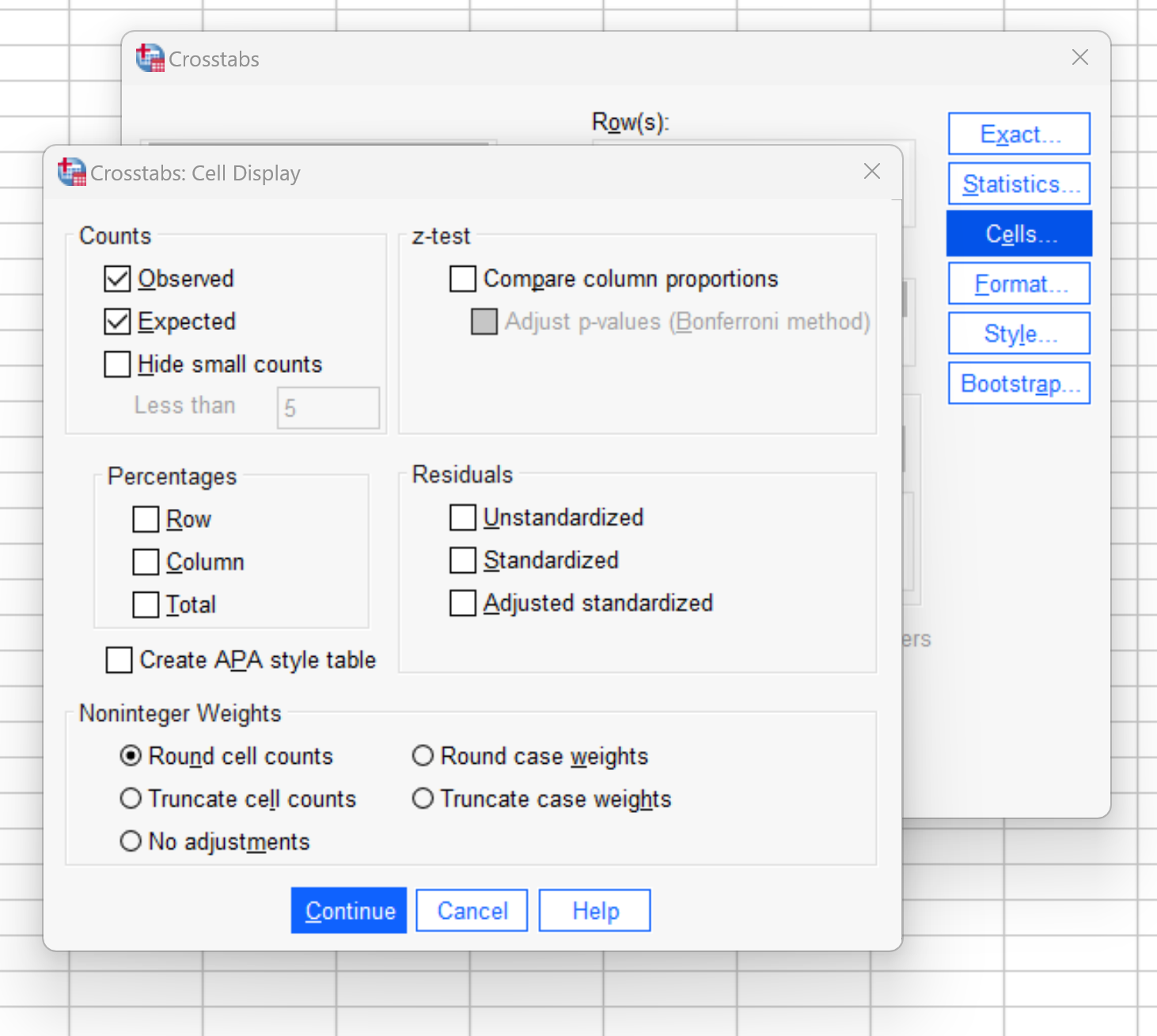The width and height of the screenshot is (1157, 1036).
Task: Enable Hide small counts option
Action: [117, 364]
